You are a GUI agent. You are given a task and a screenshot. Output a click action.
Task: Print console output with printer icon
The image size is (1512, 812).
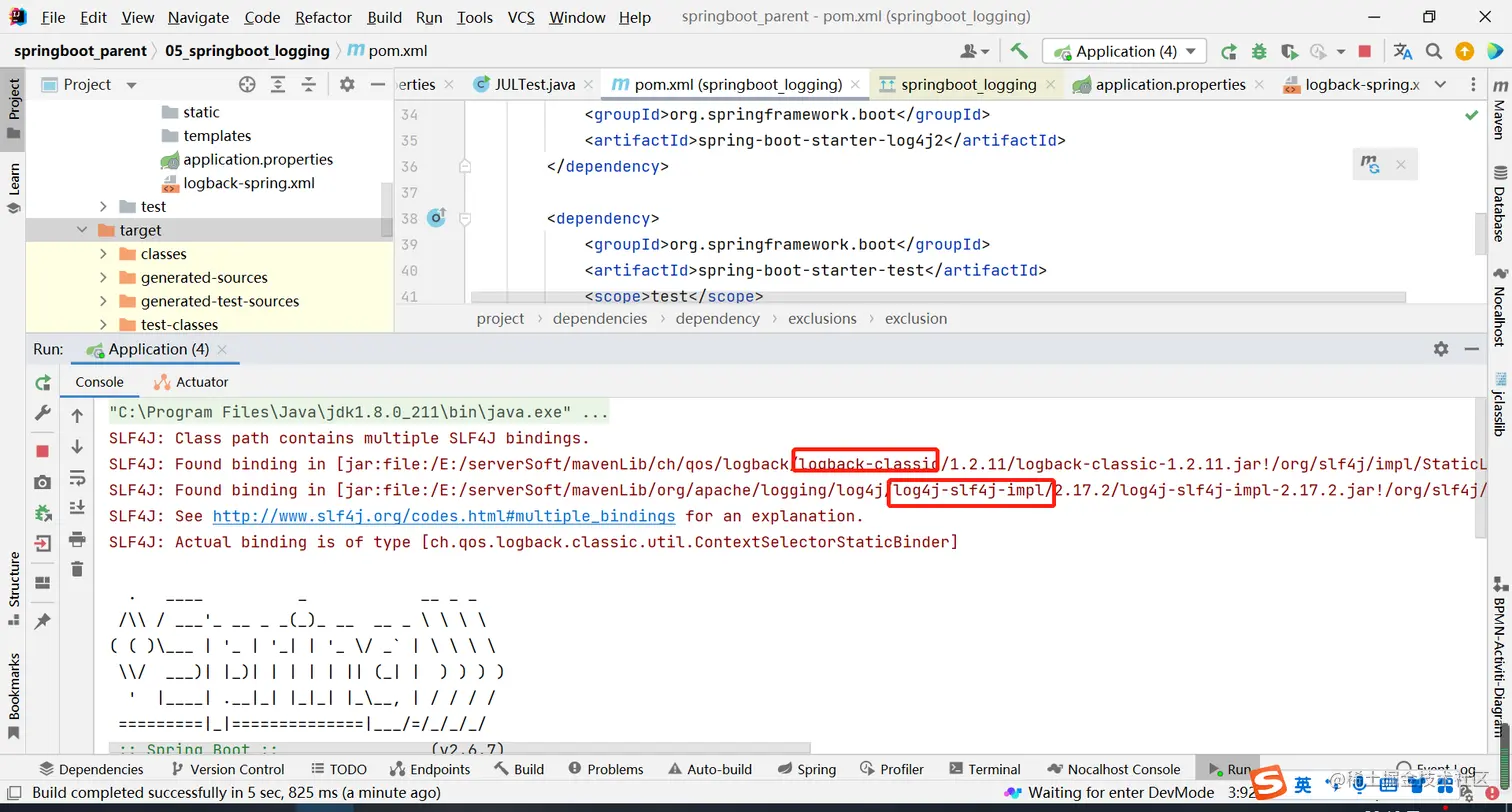(77, 539)
